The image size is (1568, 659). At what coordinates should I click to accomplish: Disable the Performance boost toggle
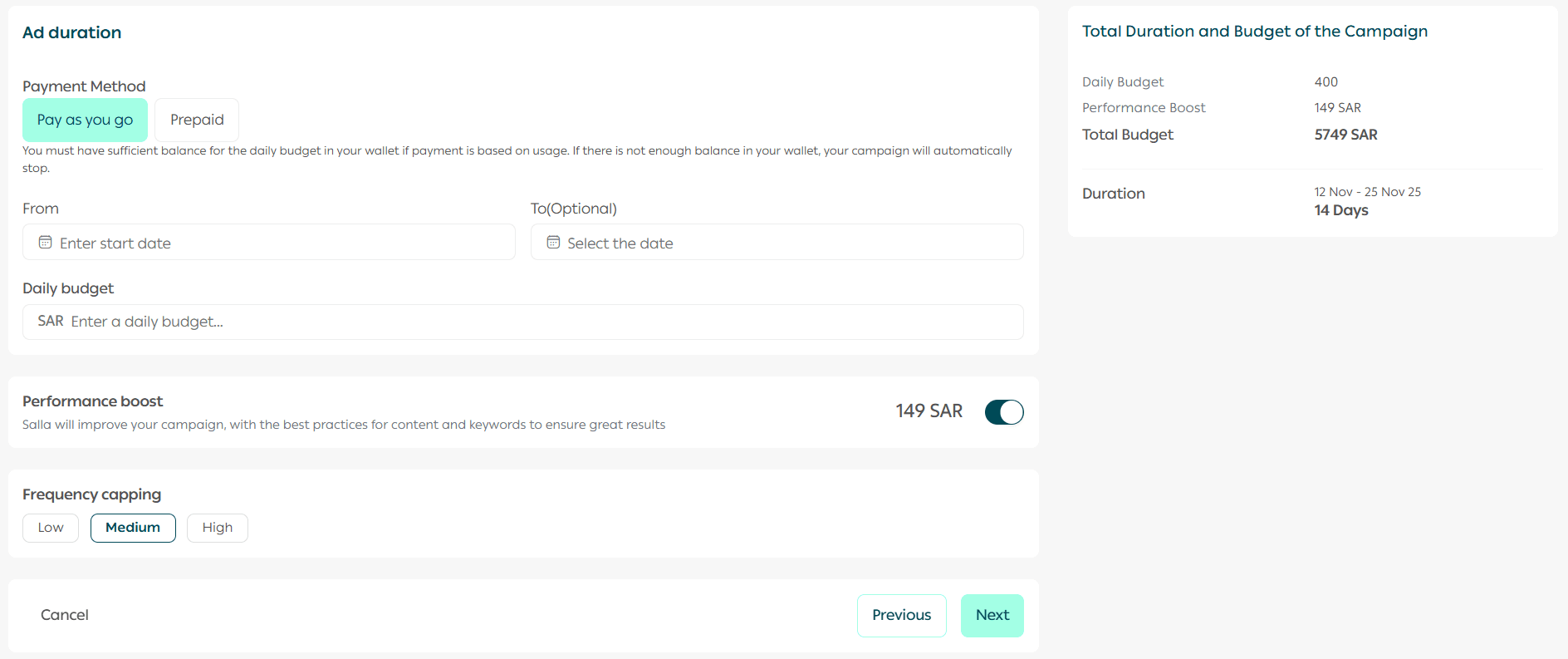pos(1003,412)
